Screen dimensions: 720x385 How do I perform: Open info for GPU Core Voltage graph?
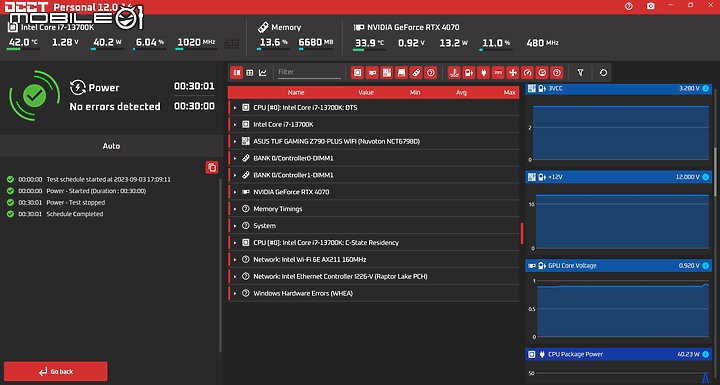point(705,266)
